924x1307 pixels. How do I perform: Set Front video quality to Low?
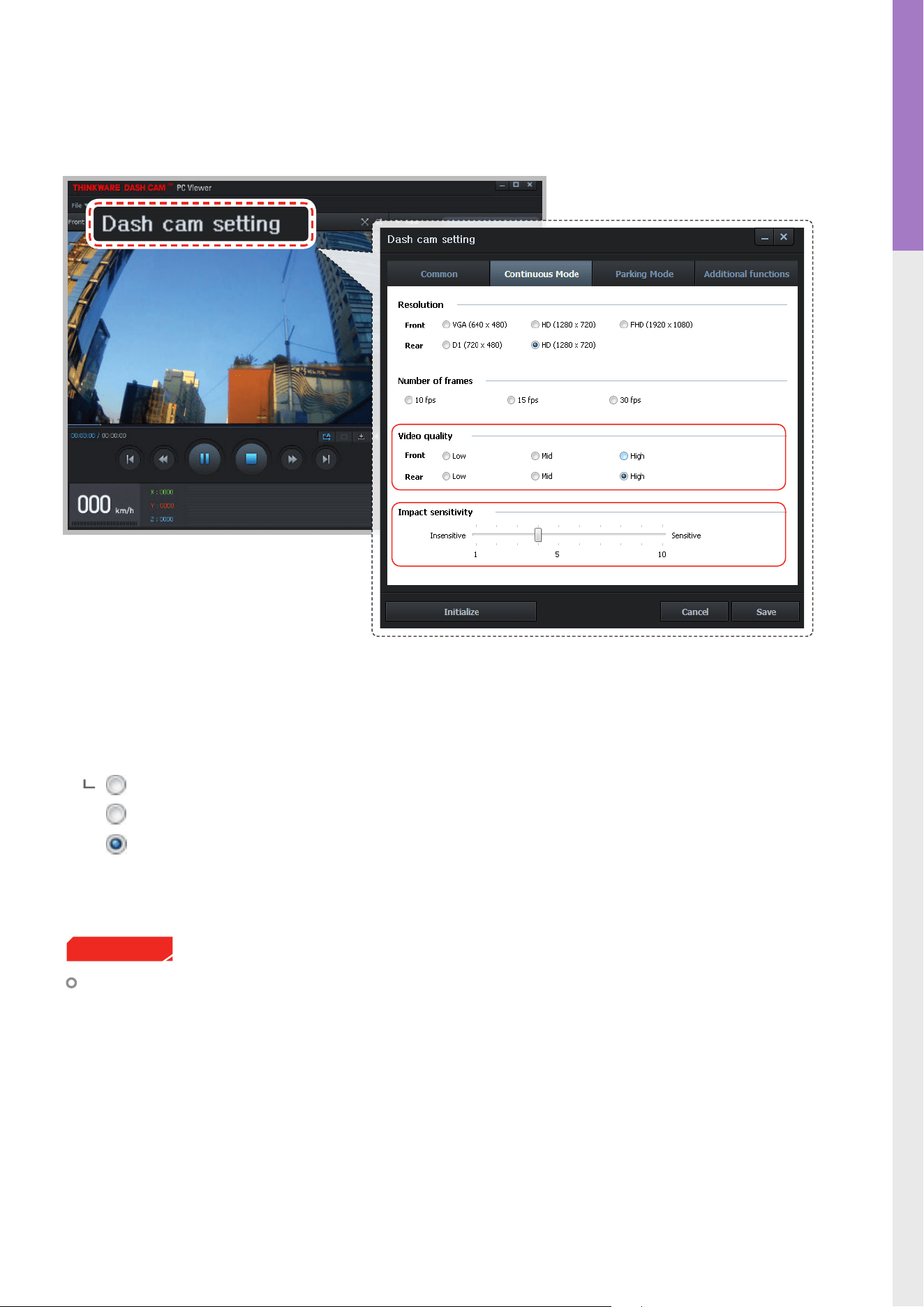coord(446,456)
